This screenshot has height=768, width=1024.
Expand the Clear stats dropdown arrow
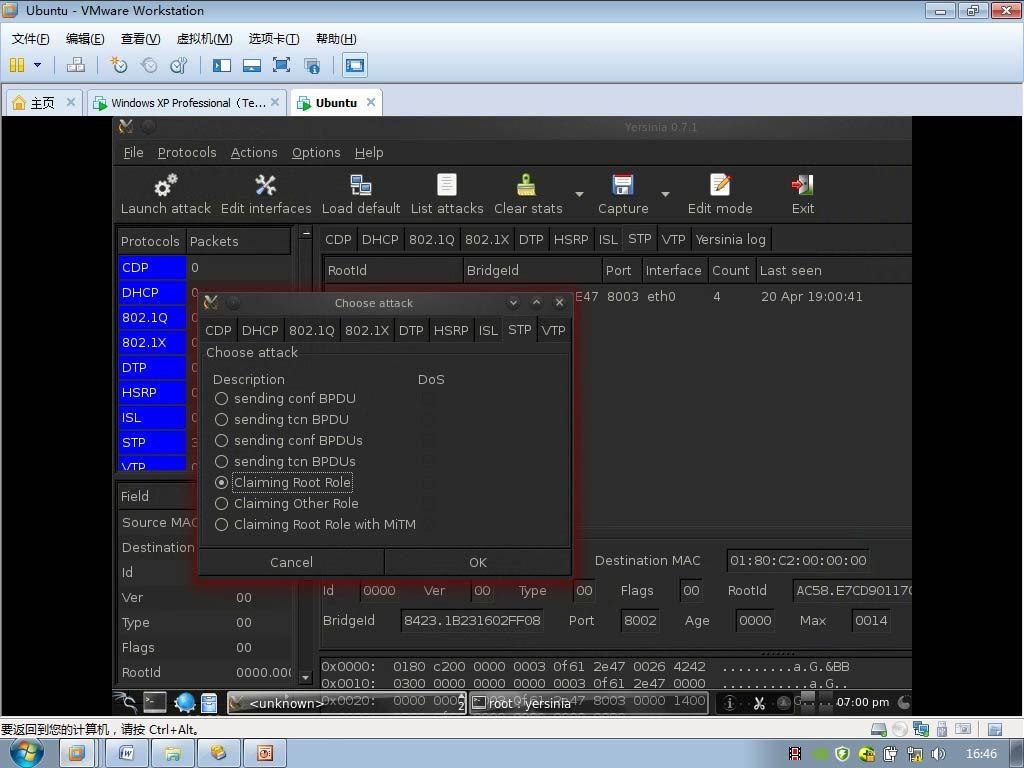coord(579,194)
